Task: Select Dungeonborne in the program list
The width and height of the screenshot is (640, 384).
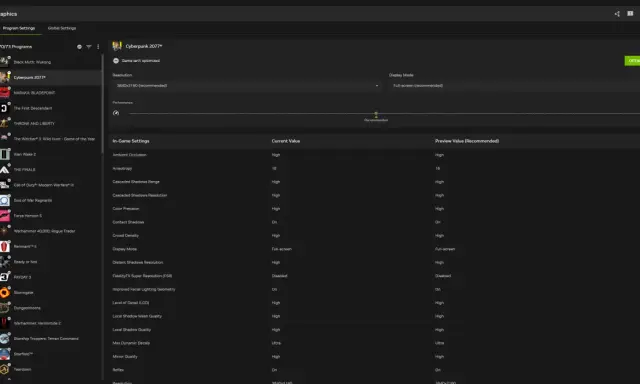Action: pos(51,308)
